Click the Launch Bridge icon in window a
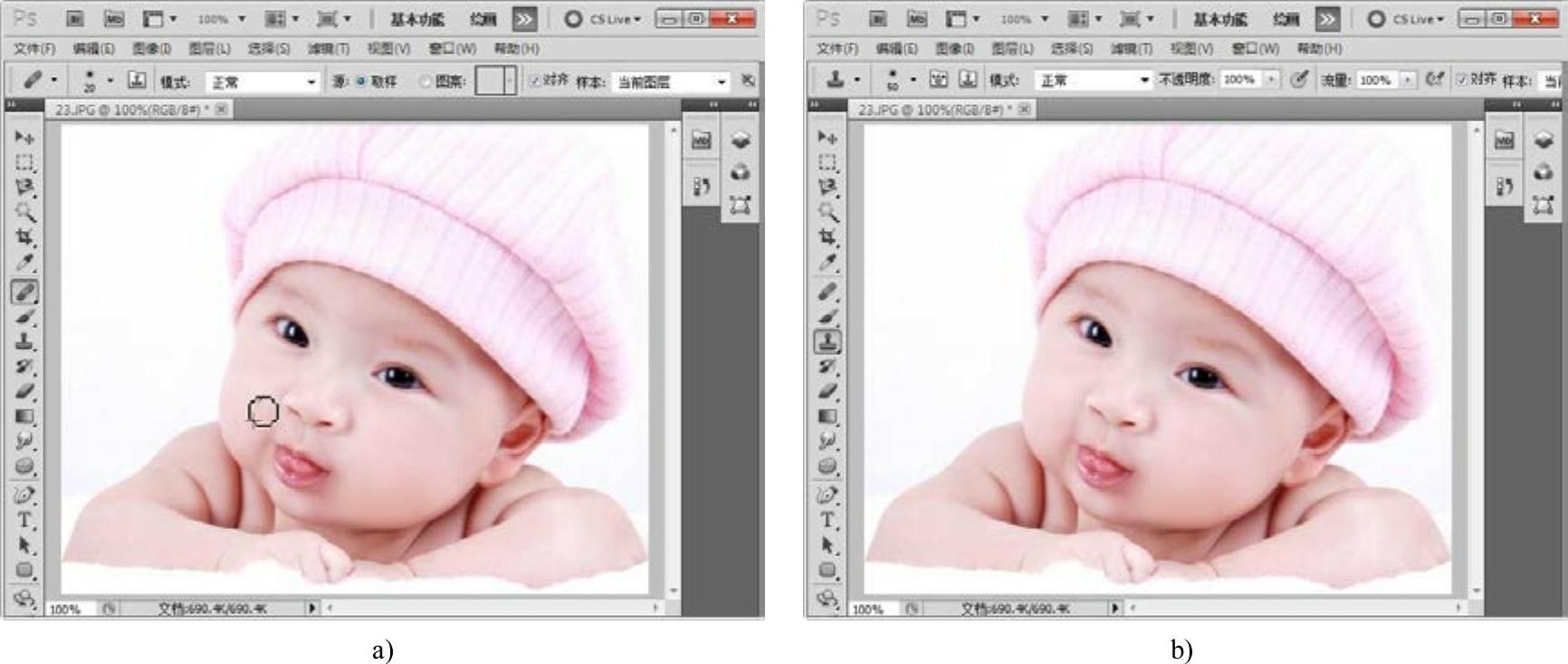This screenshot has width=1568, height=664. tap(76, 18)
